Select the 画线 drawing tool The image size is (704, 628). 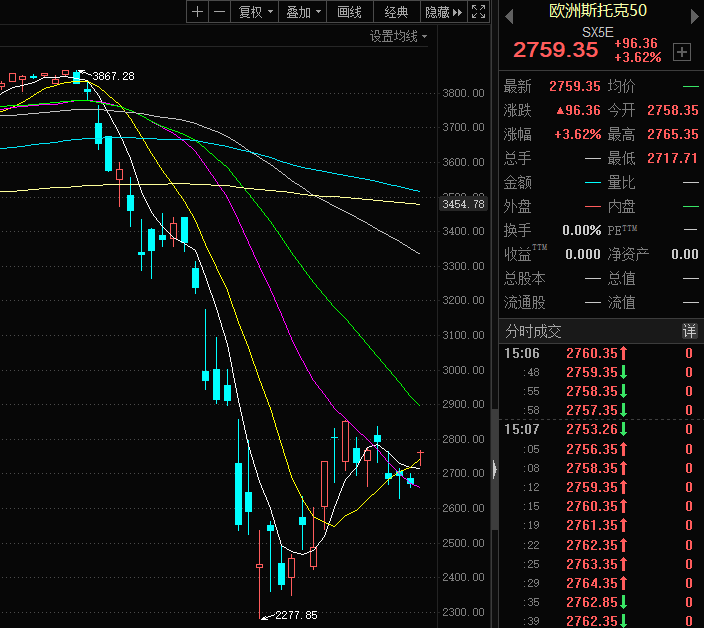tap(349, 12)
